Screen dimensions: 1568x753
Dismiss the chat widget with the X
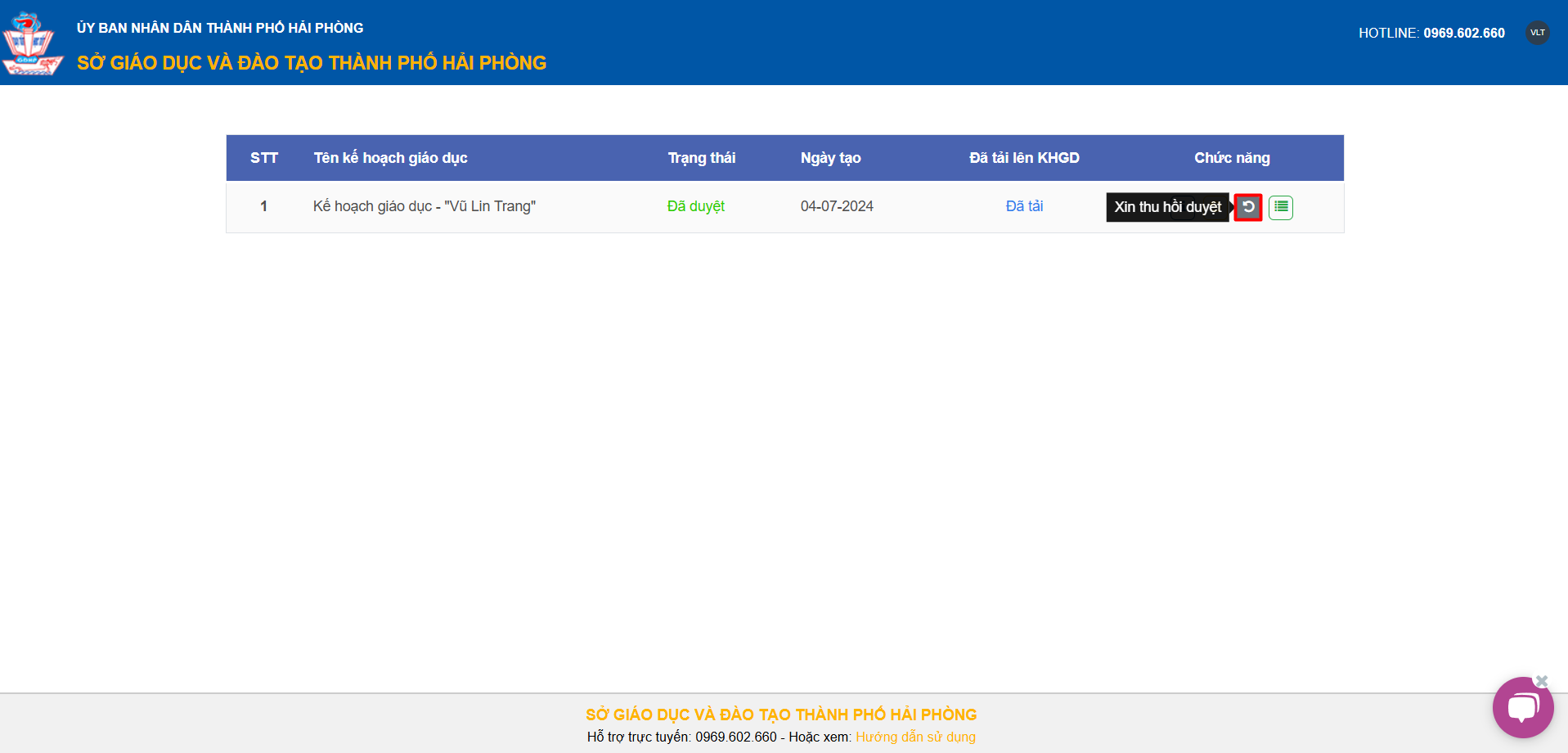(1542, 681)
